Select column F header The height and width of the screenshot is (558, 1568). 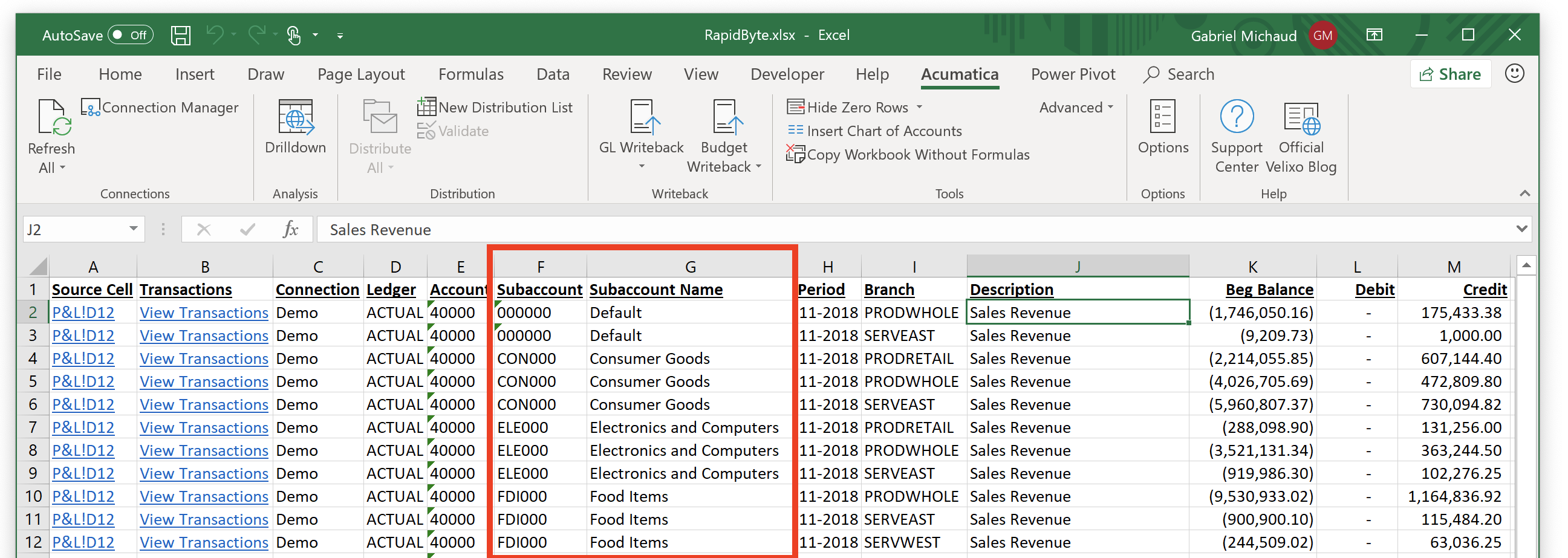point(540,267)
